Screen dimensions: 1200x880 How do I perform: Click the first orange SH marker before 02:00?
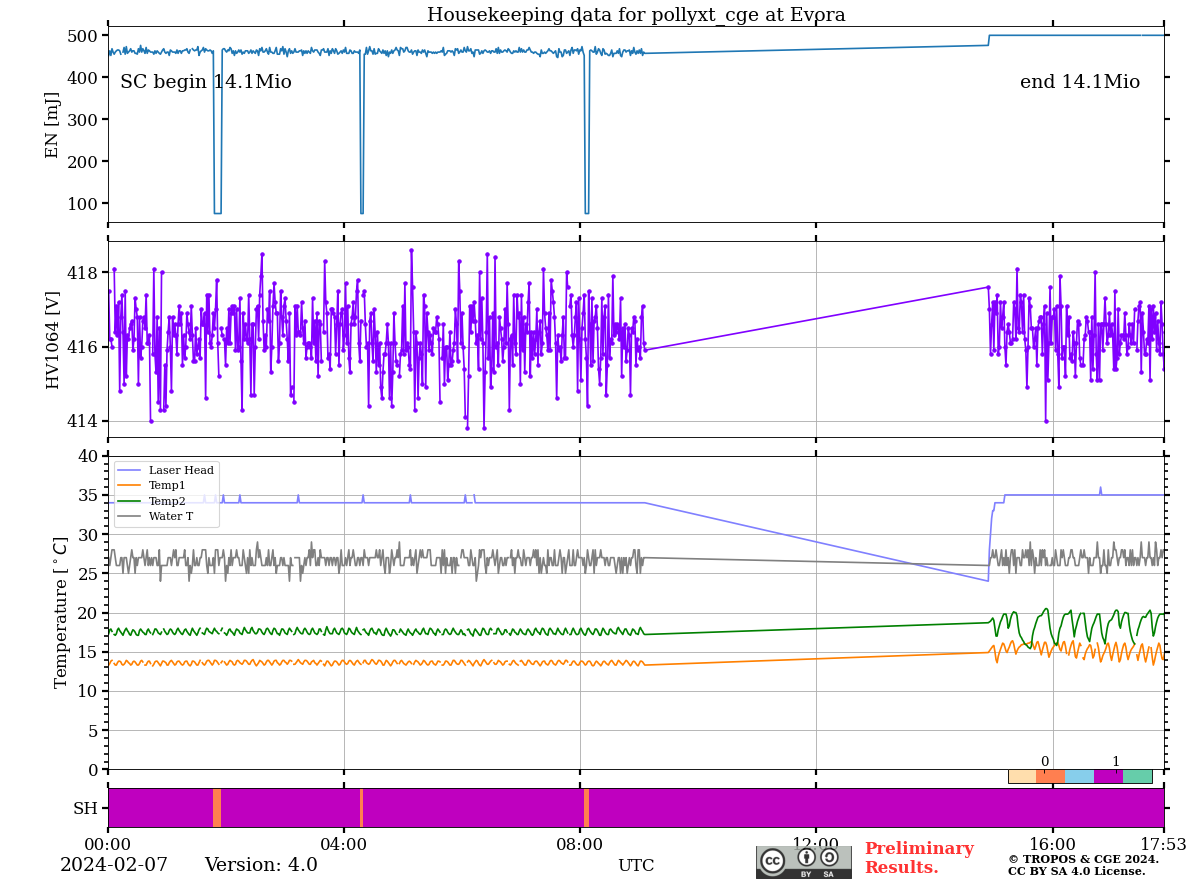217,808
